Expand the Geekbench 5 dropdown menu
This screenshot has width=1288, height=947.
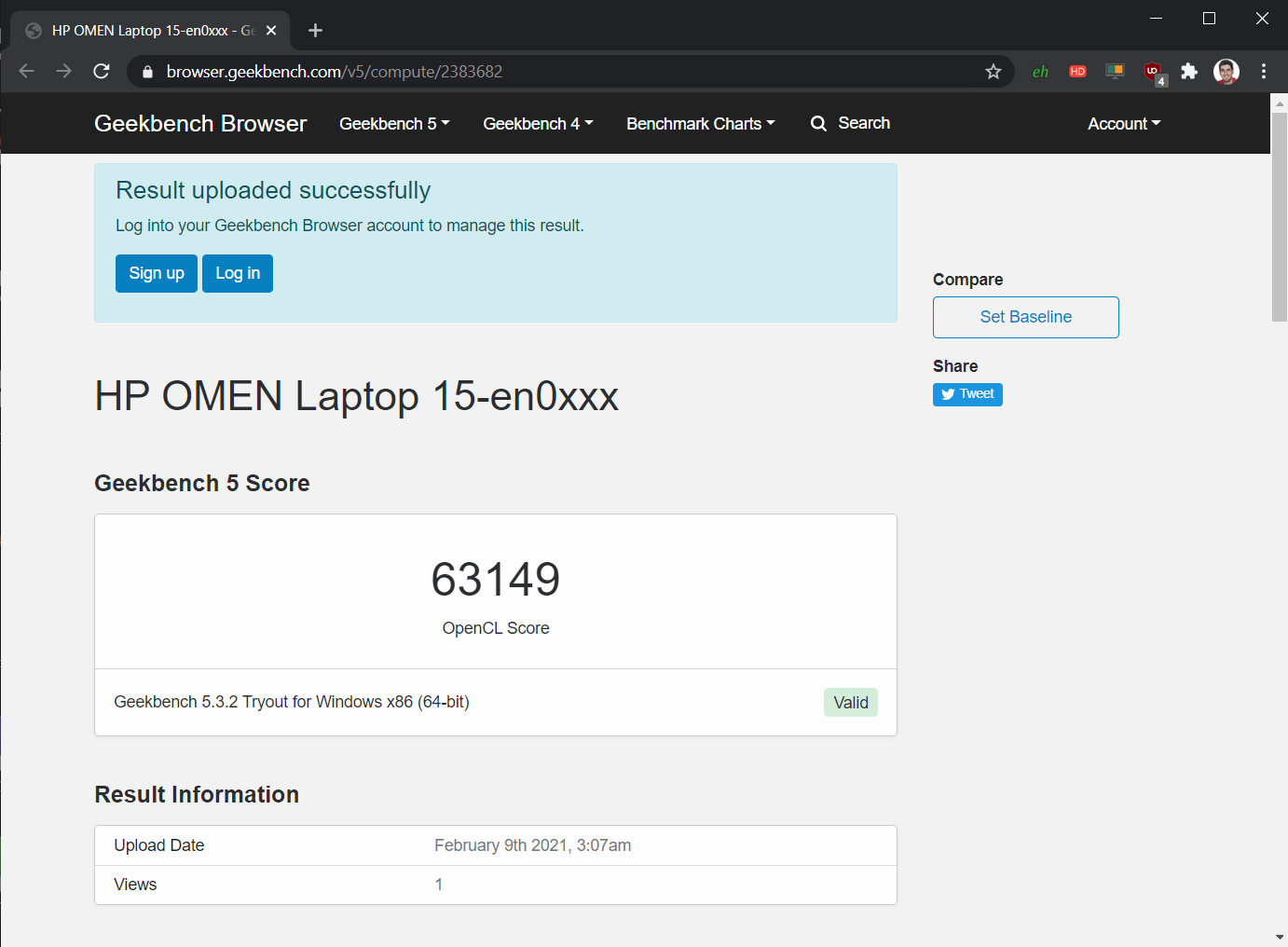click(394, 124)
